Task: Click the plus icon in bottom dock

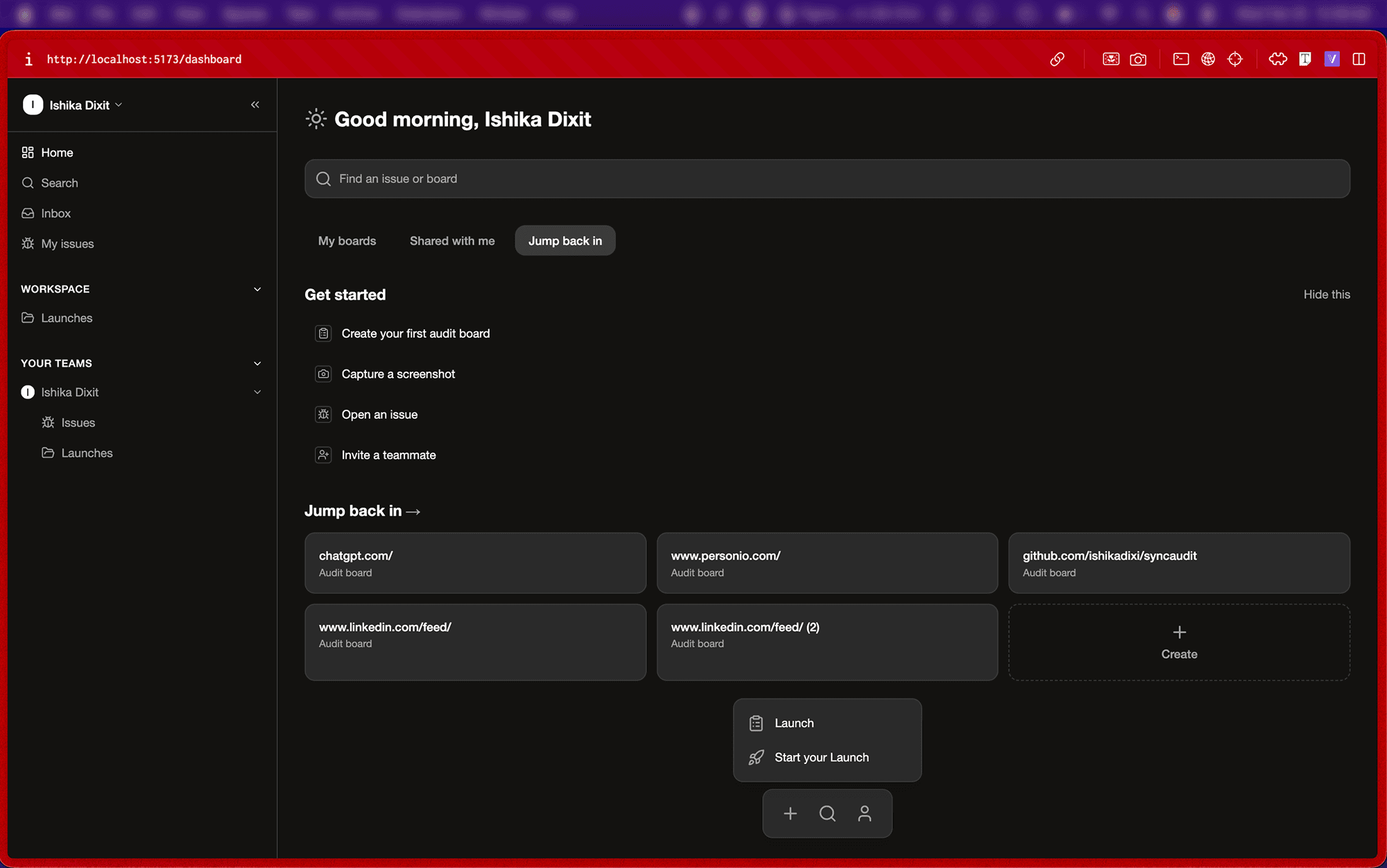Action: 790,813
